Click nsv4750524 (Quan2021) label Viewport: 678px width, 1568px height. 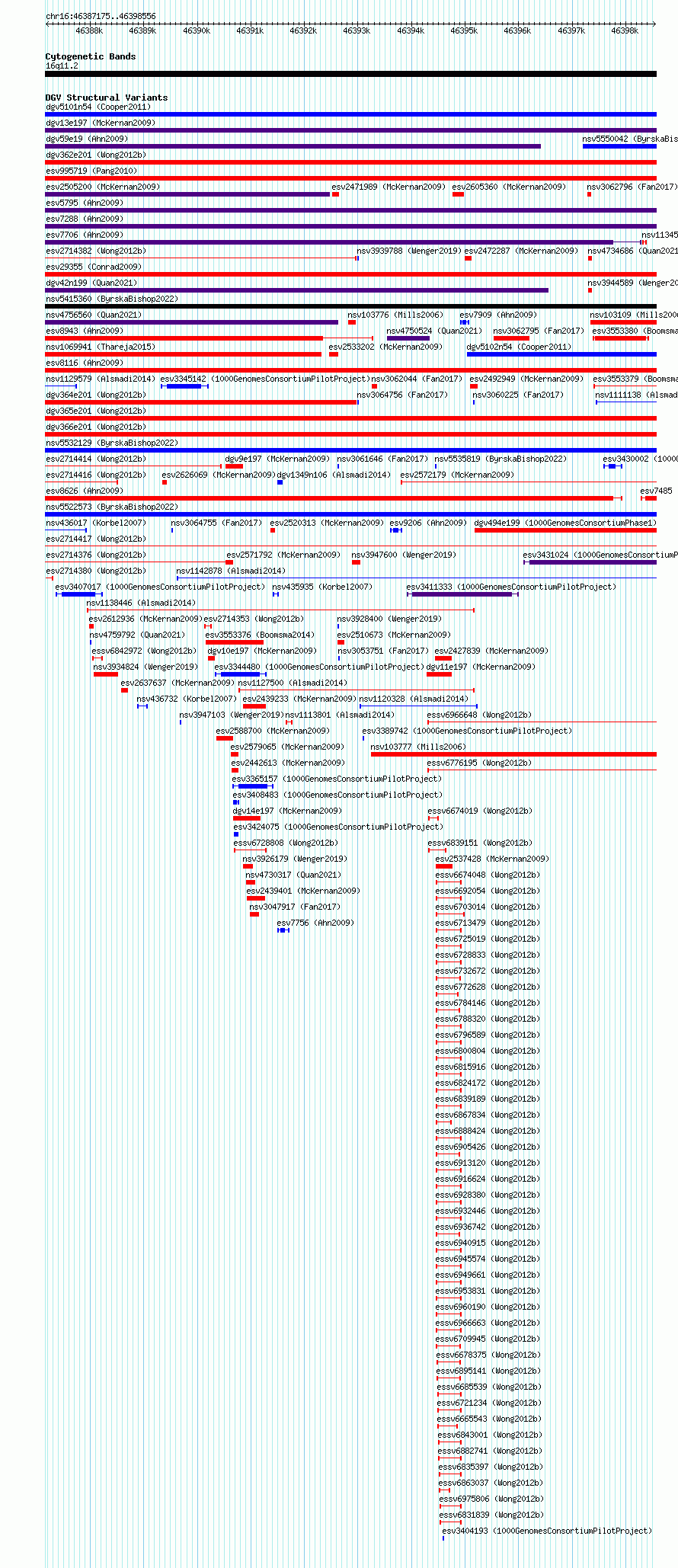click(434, 331)
